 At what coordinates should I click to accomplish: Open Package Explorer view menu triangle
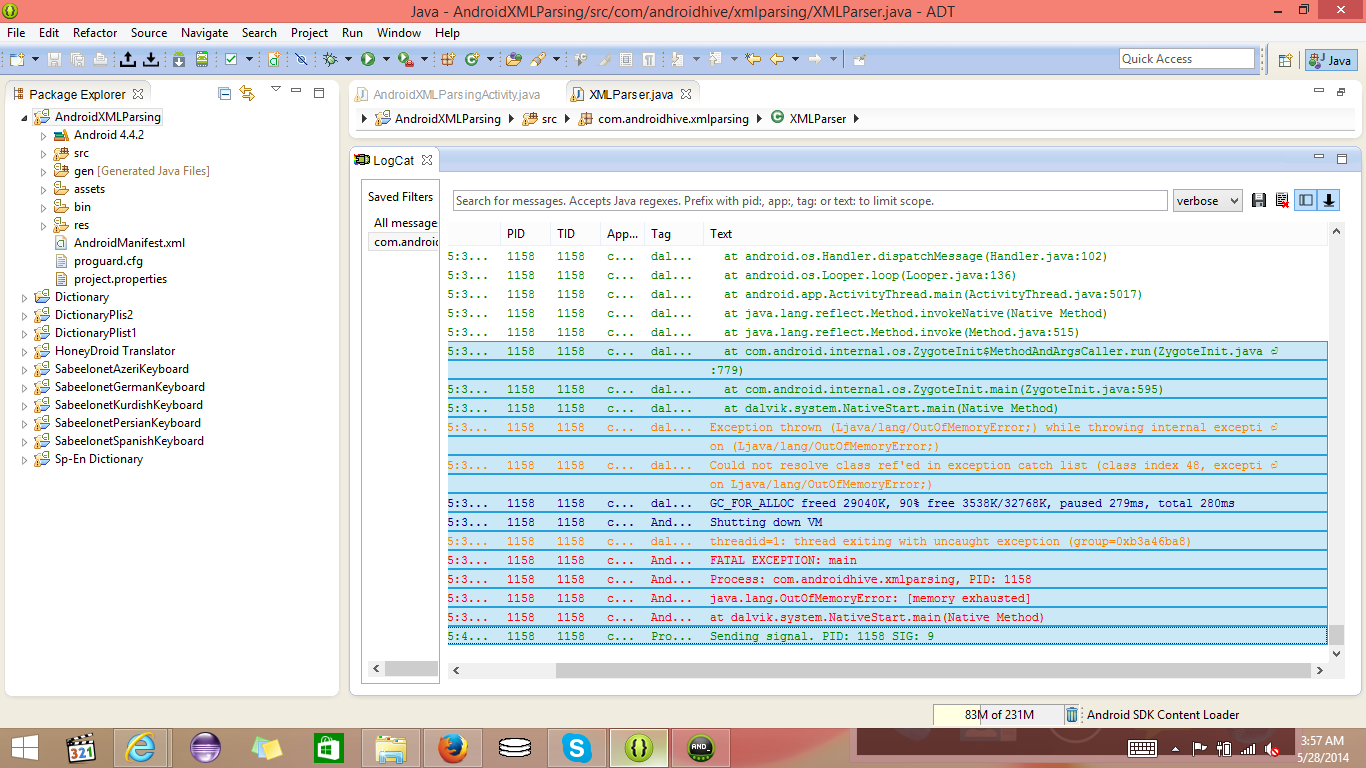276,90
